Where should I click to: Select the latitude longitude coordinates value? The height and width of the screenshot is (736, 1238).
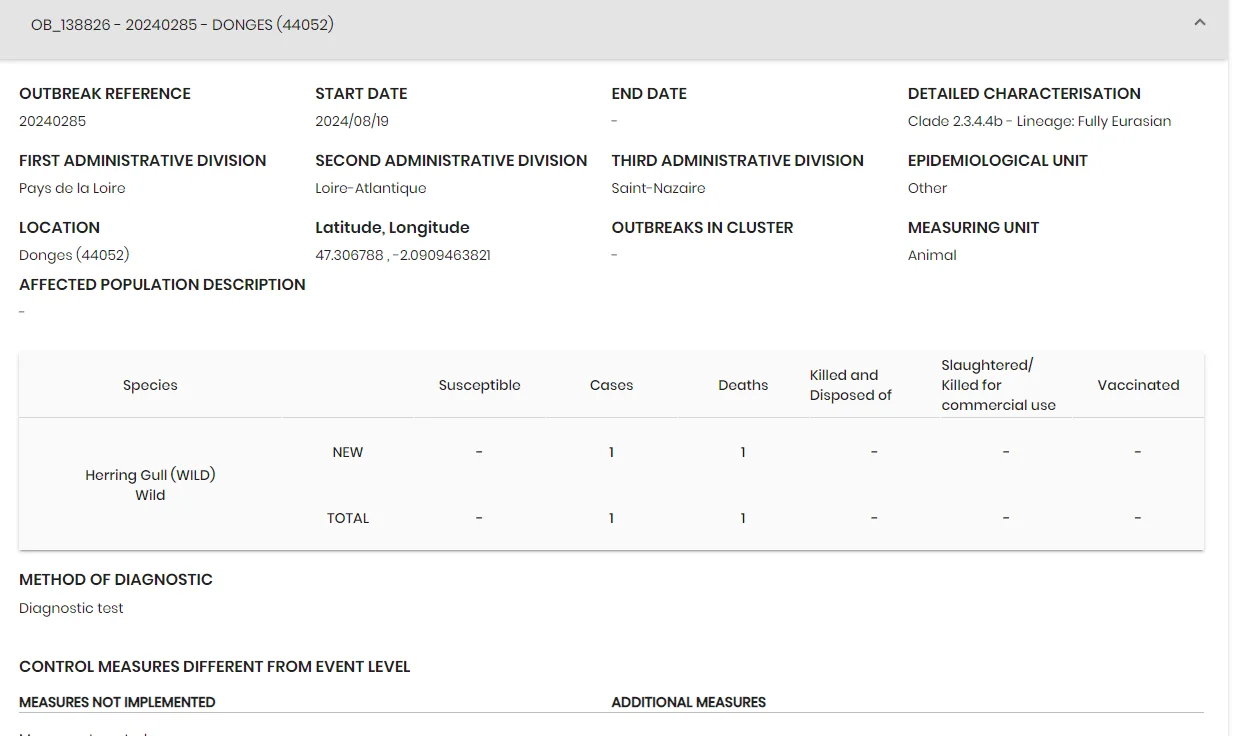tap(403, 255)
